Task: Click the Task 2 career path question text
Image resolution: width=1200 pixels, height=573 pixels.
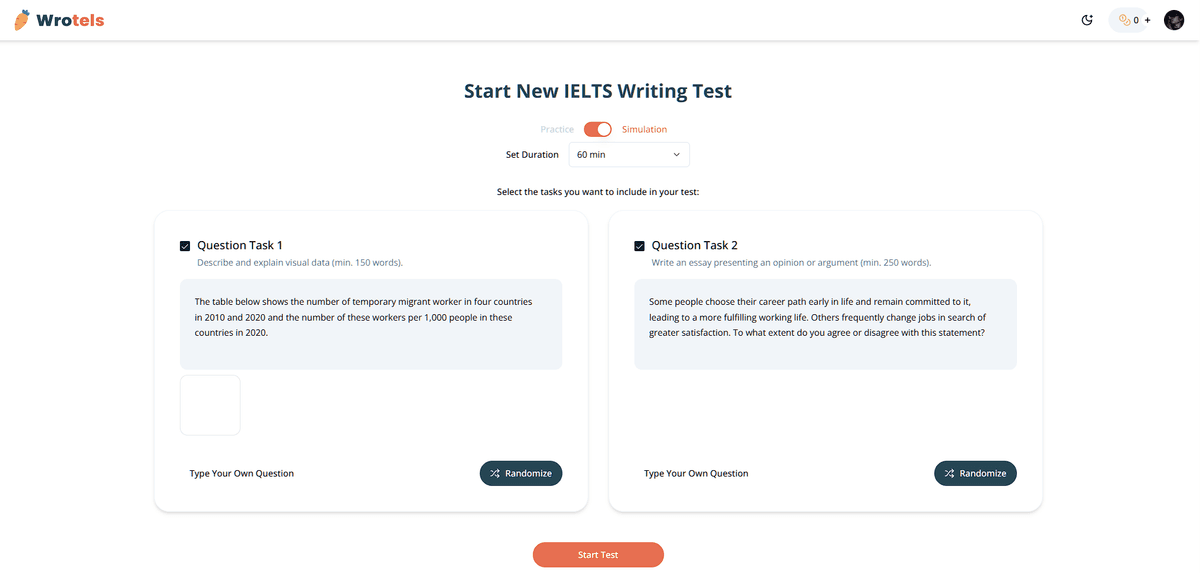Action: coord(817,317)
